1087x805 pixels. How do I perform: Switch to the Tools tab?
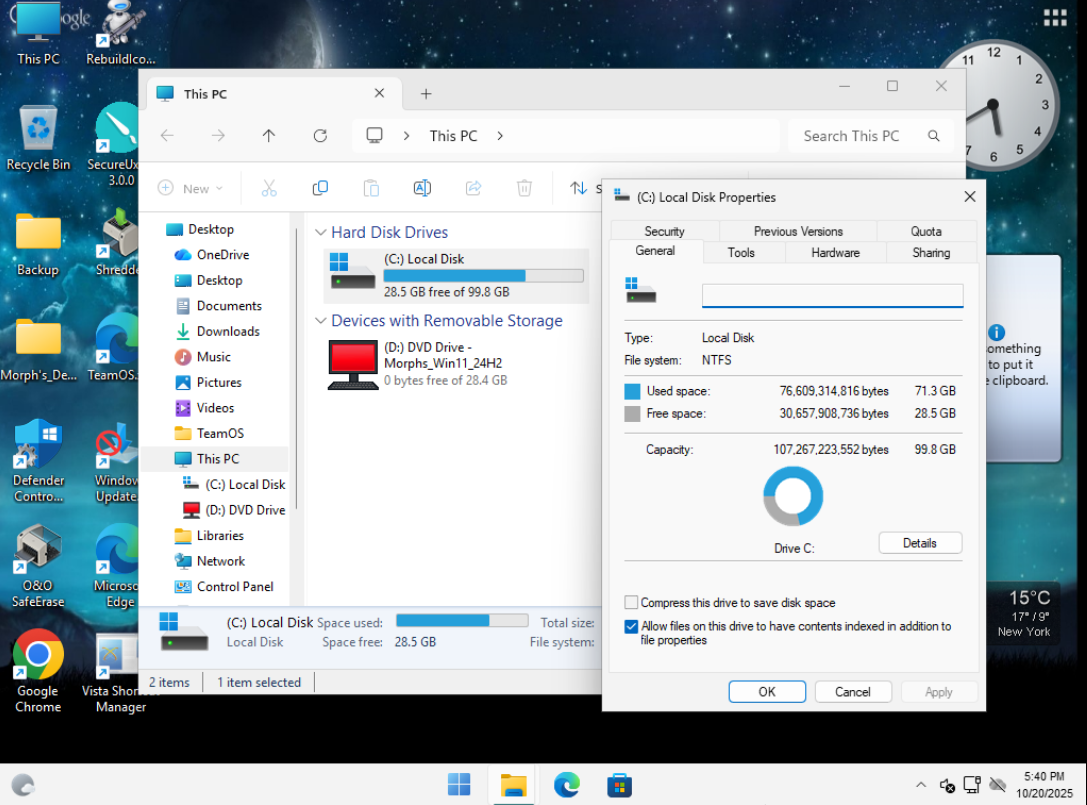(x=741, y=253)
